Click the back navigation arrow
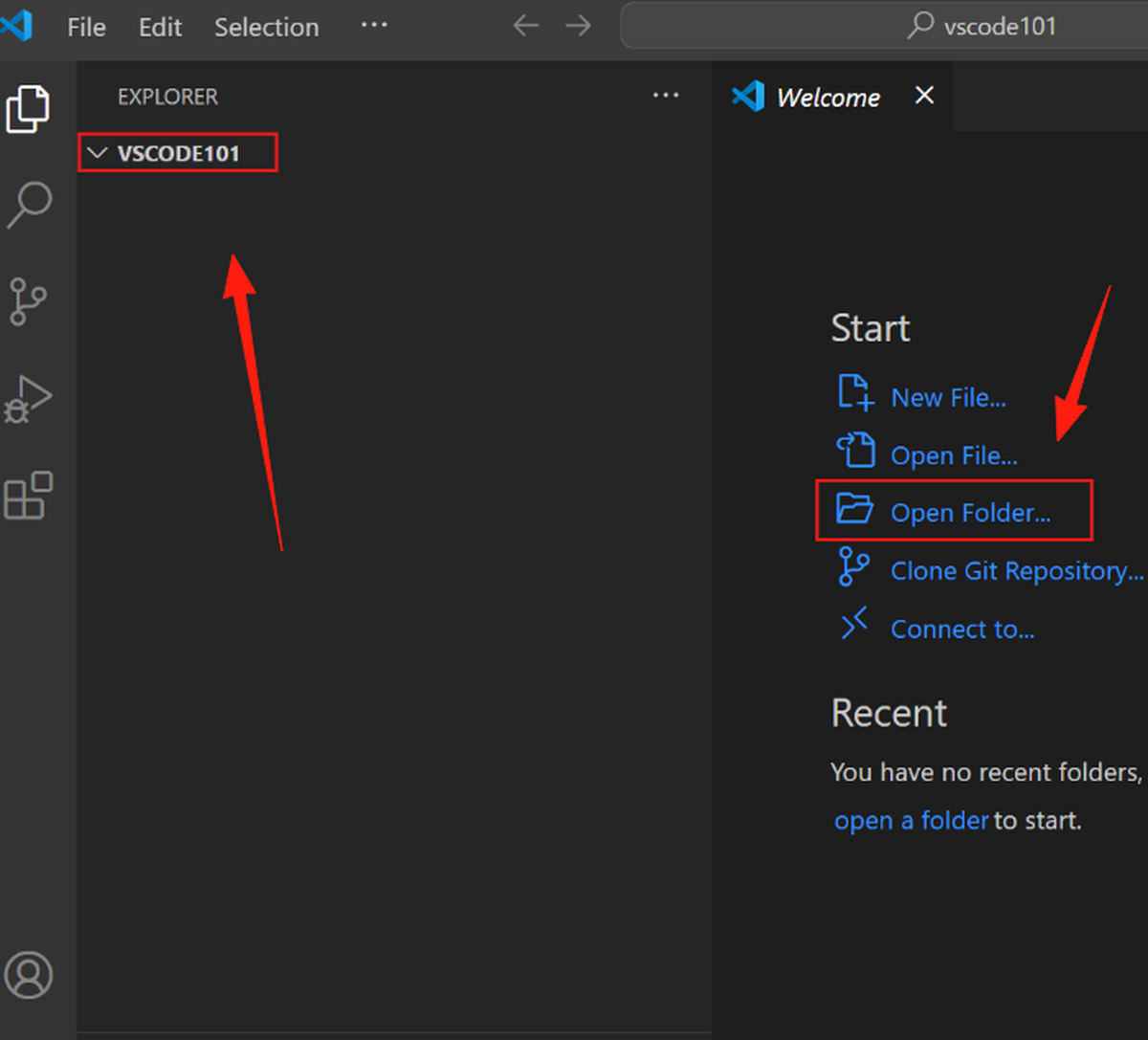 pos(525,27)
